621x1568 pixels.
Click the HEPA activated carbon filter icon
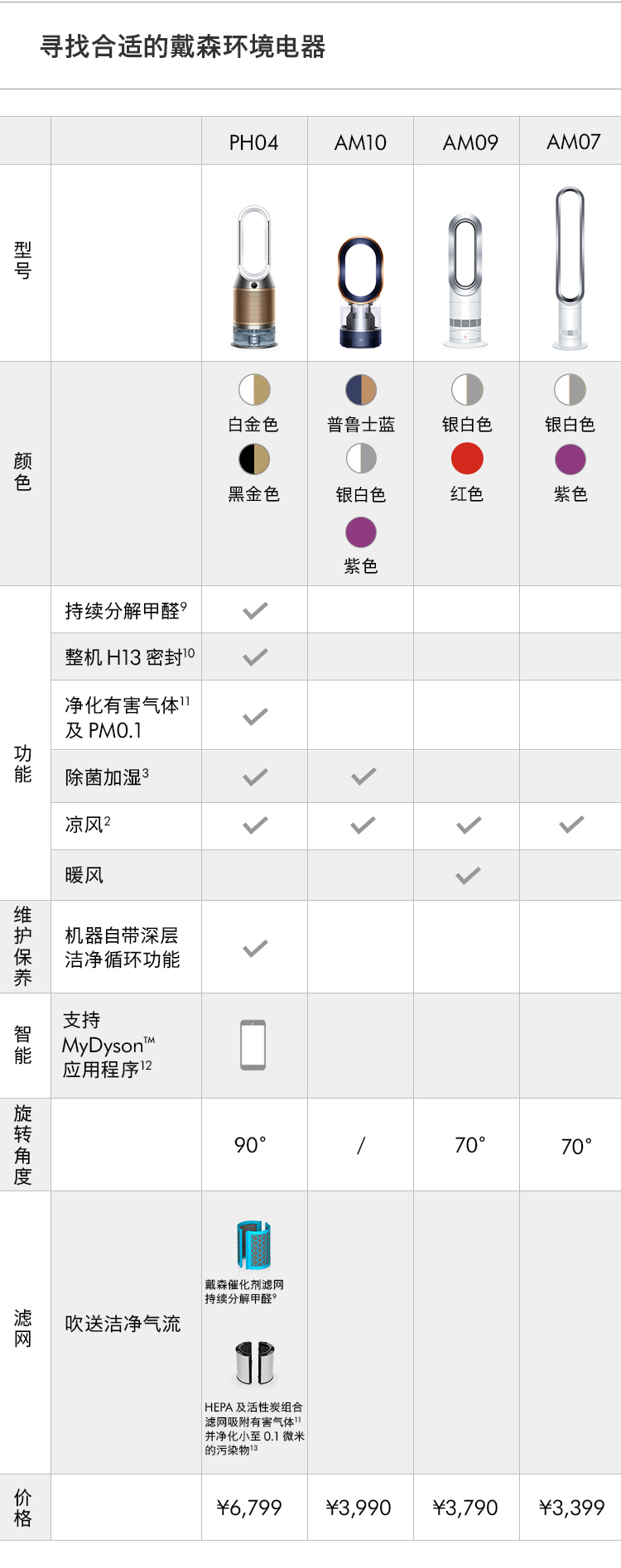click(255, 1364)
